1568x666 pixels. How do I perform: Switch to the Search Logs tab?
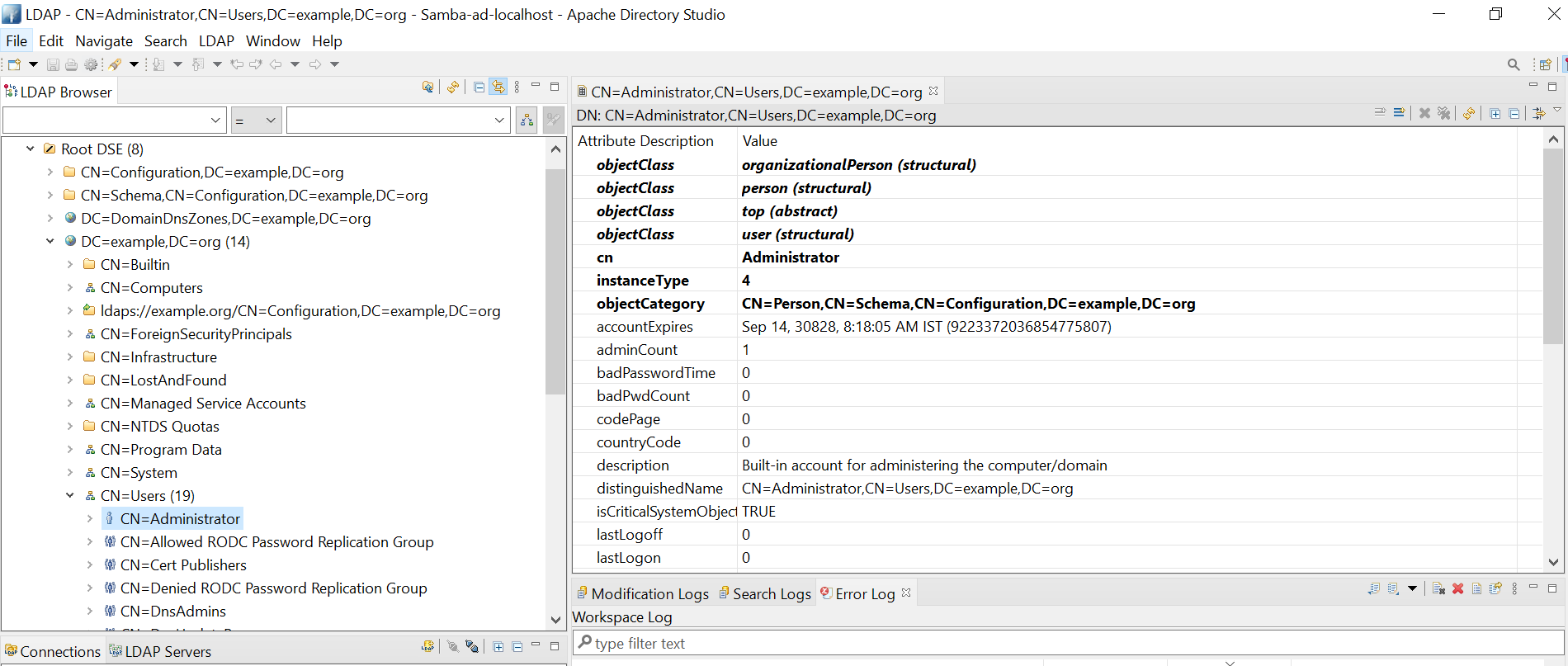765,593
